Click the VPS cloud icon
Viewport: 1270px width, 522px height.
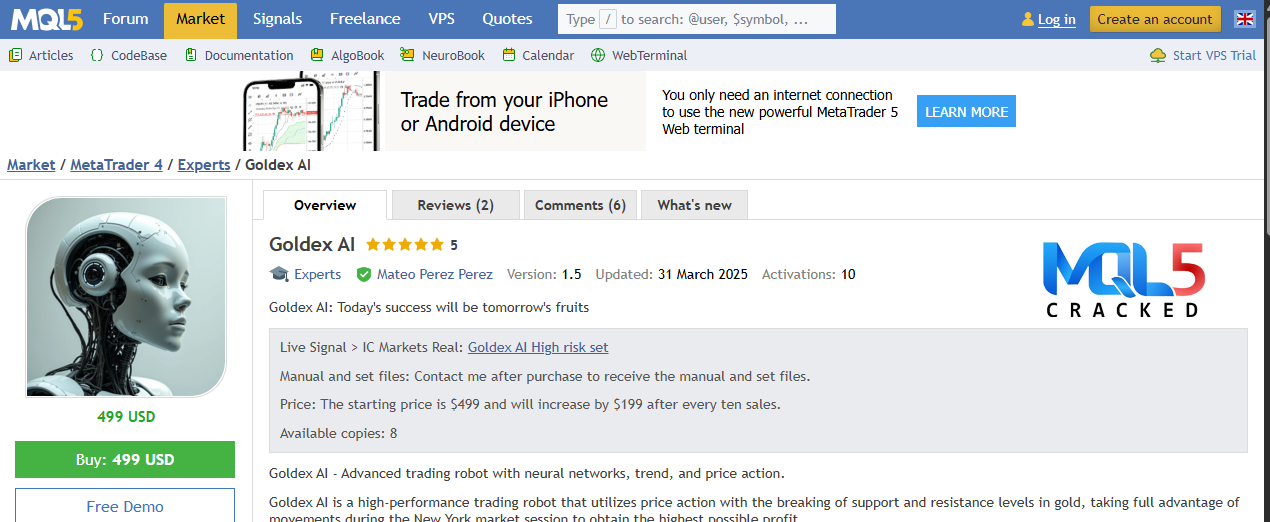click(1158, 55)
